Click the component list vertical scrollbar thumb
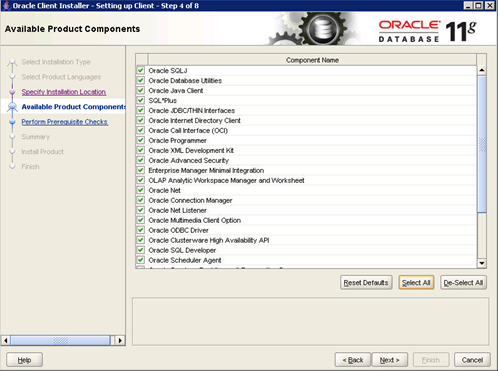The height and width of the screenshot is (371, 498). coord(482,144)
